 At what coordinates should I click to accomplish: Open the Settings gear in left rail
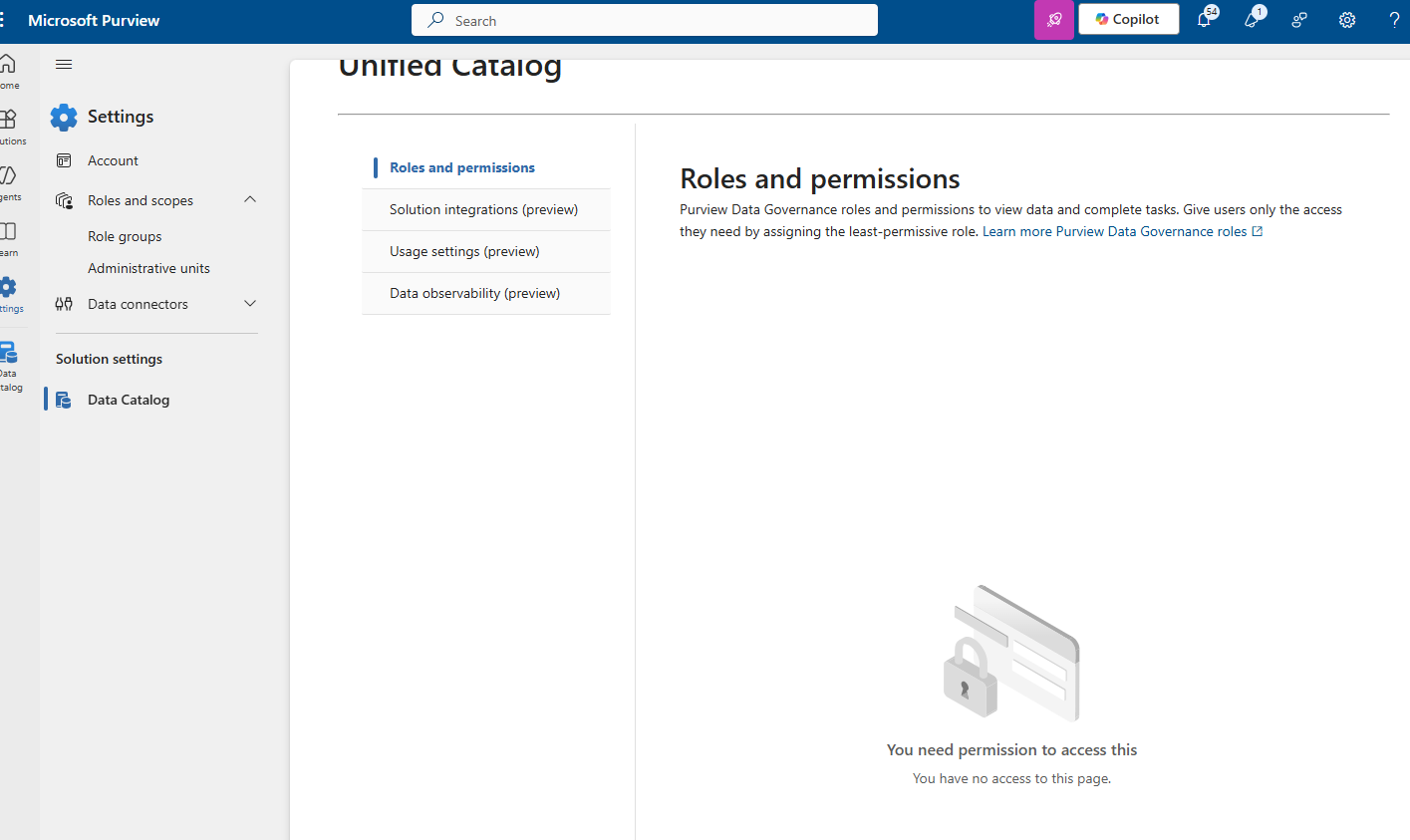pyautogui.click(x=8, y=287)
